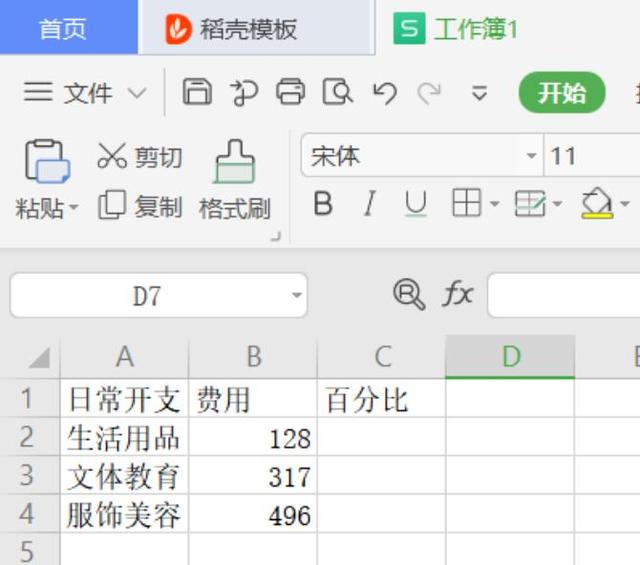Select column C header
This screenshot has height=565, width=640.
(382, 357)
